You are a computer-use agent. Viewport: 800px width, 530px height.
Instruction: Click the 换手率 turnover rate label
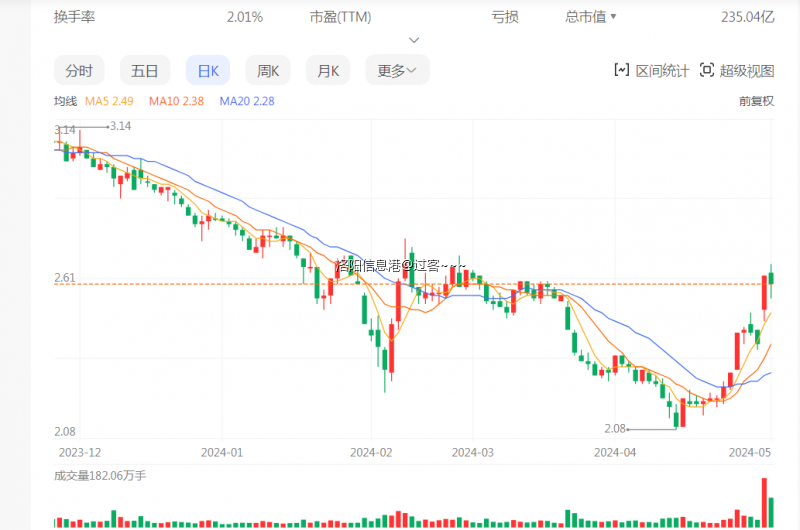pyautogui.click(x=74, y=17)
